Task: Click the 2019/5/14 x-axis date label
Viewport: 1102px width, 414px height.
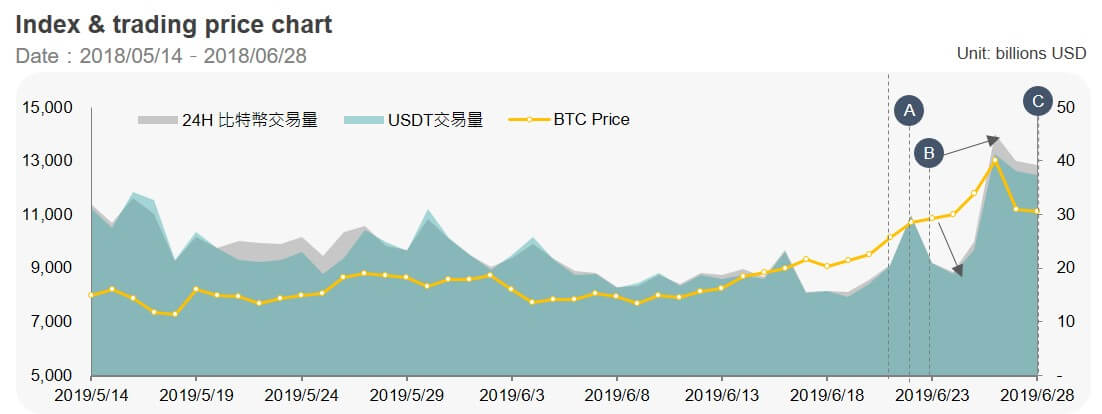Action: (x=91, y=396)
